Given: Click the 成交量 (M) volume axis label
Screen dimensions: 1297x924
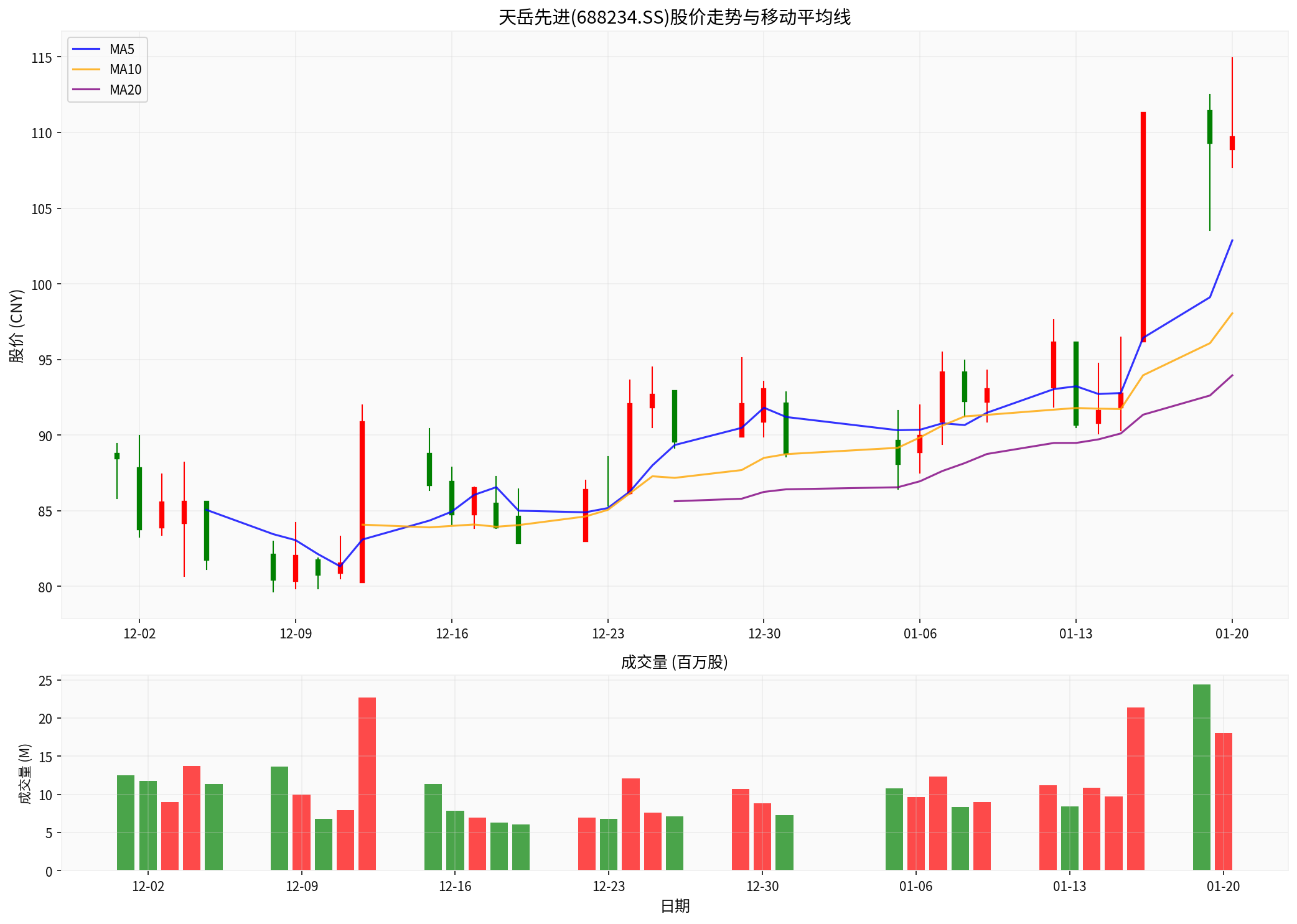Looking at the screenshot, I should point(25,773).
